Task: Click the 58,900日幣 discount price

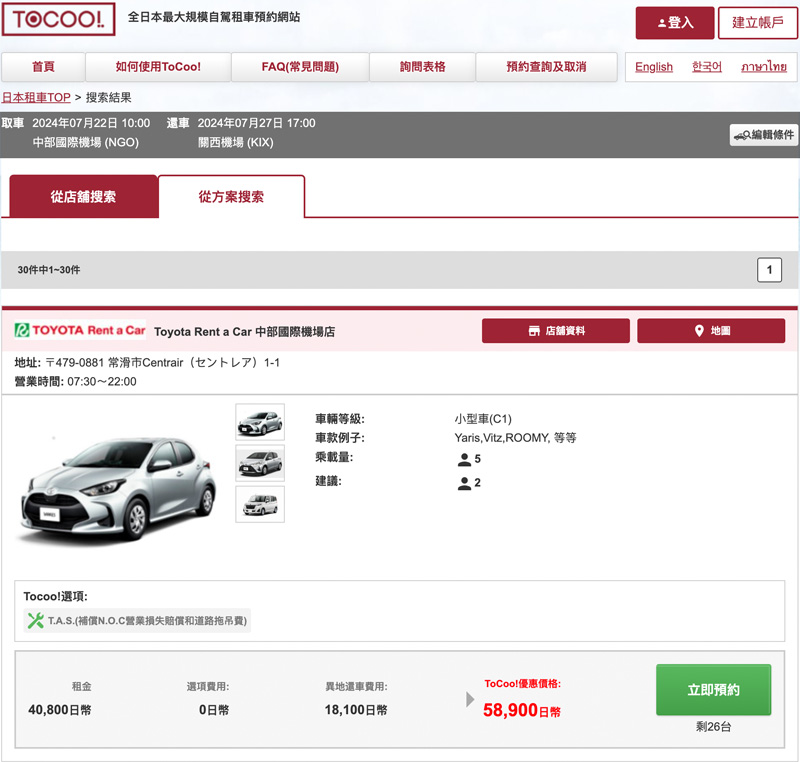Action: (x=521, y=710)
